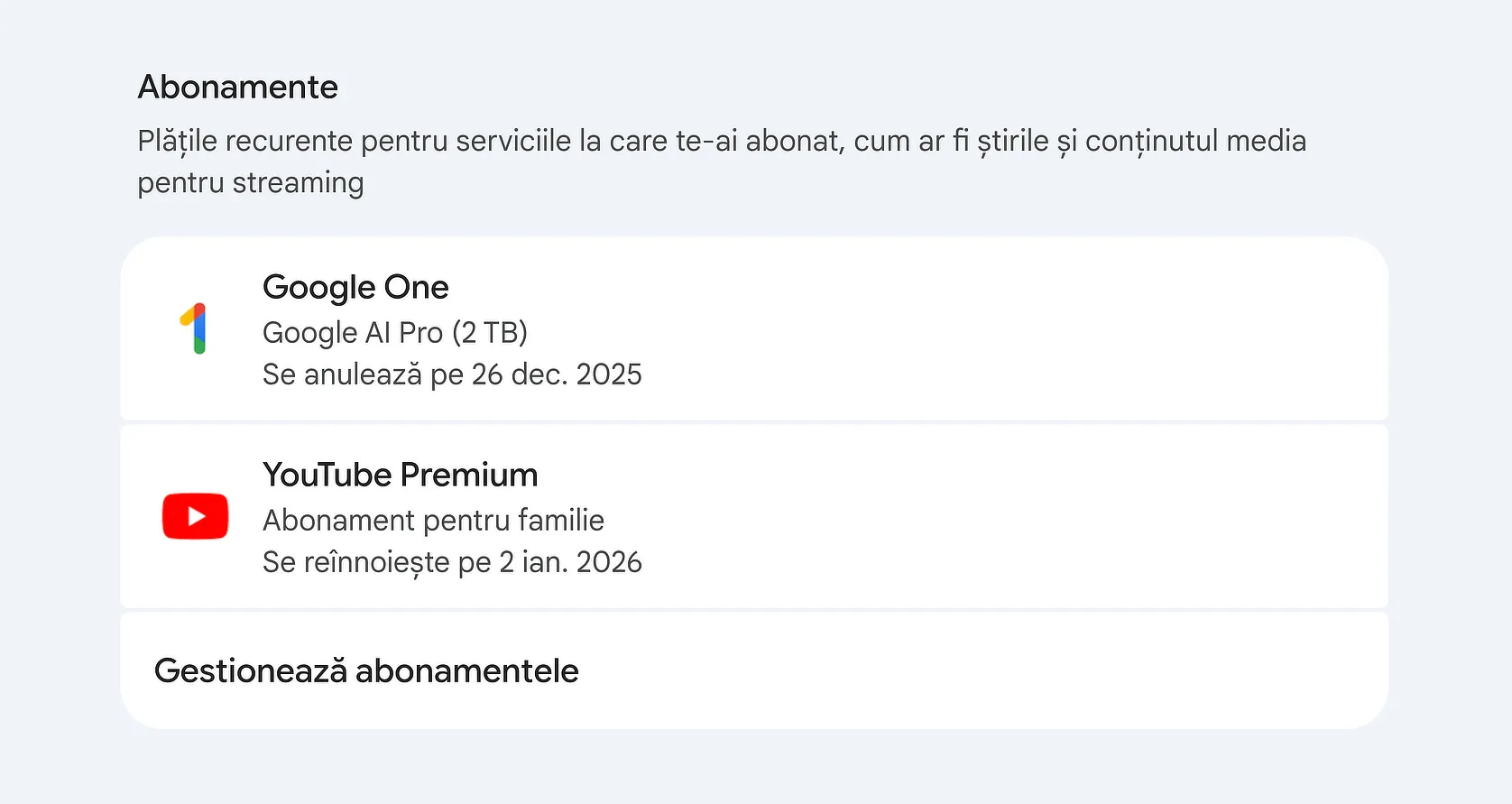The image size is (1512, 804).
Task: Select the Google AI Pro (2 TB) plan text
Action: [x=394, y=333]
